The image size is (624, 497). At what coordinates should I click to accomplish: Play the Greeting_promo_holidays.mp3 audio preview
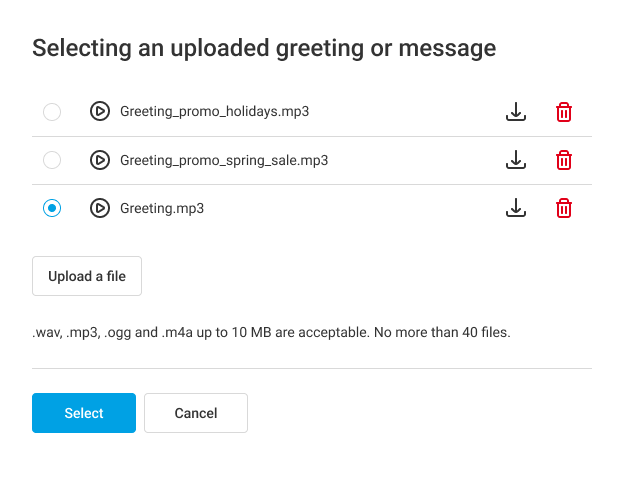click(99, 112)
